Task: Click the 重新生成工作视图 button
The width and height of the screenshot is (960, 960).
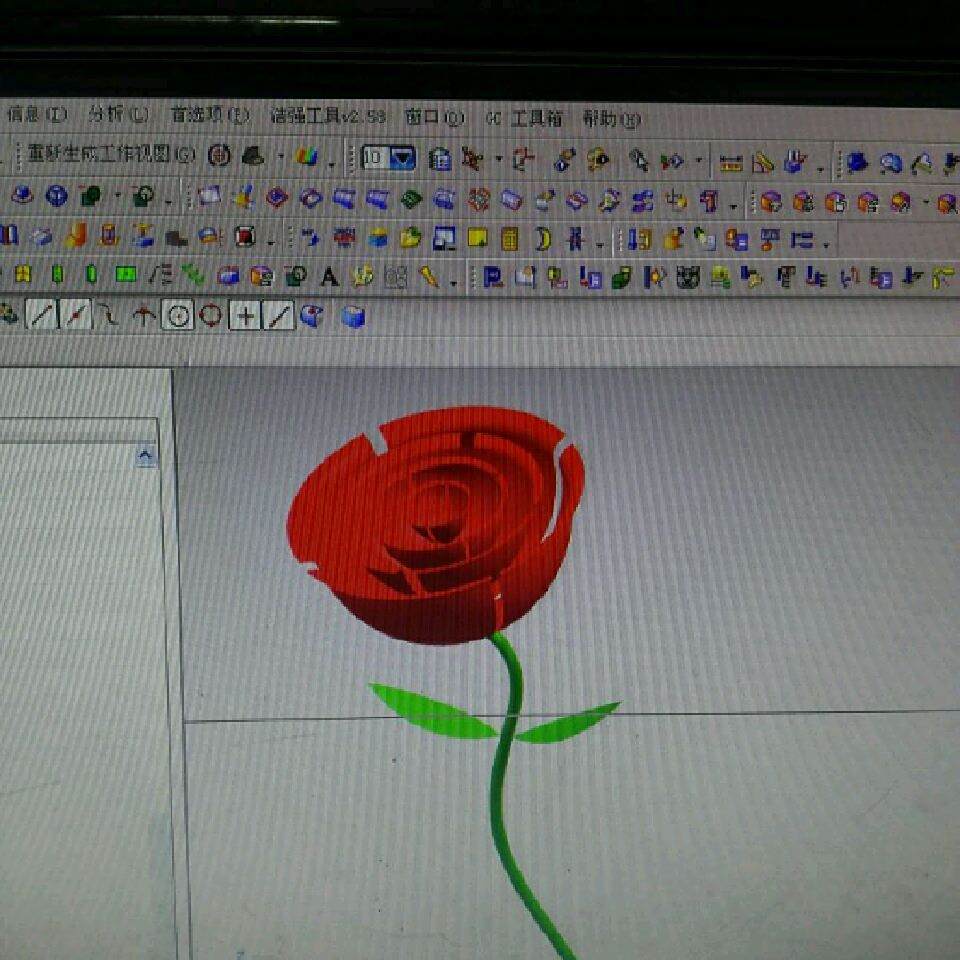Action: [111, 155]
